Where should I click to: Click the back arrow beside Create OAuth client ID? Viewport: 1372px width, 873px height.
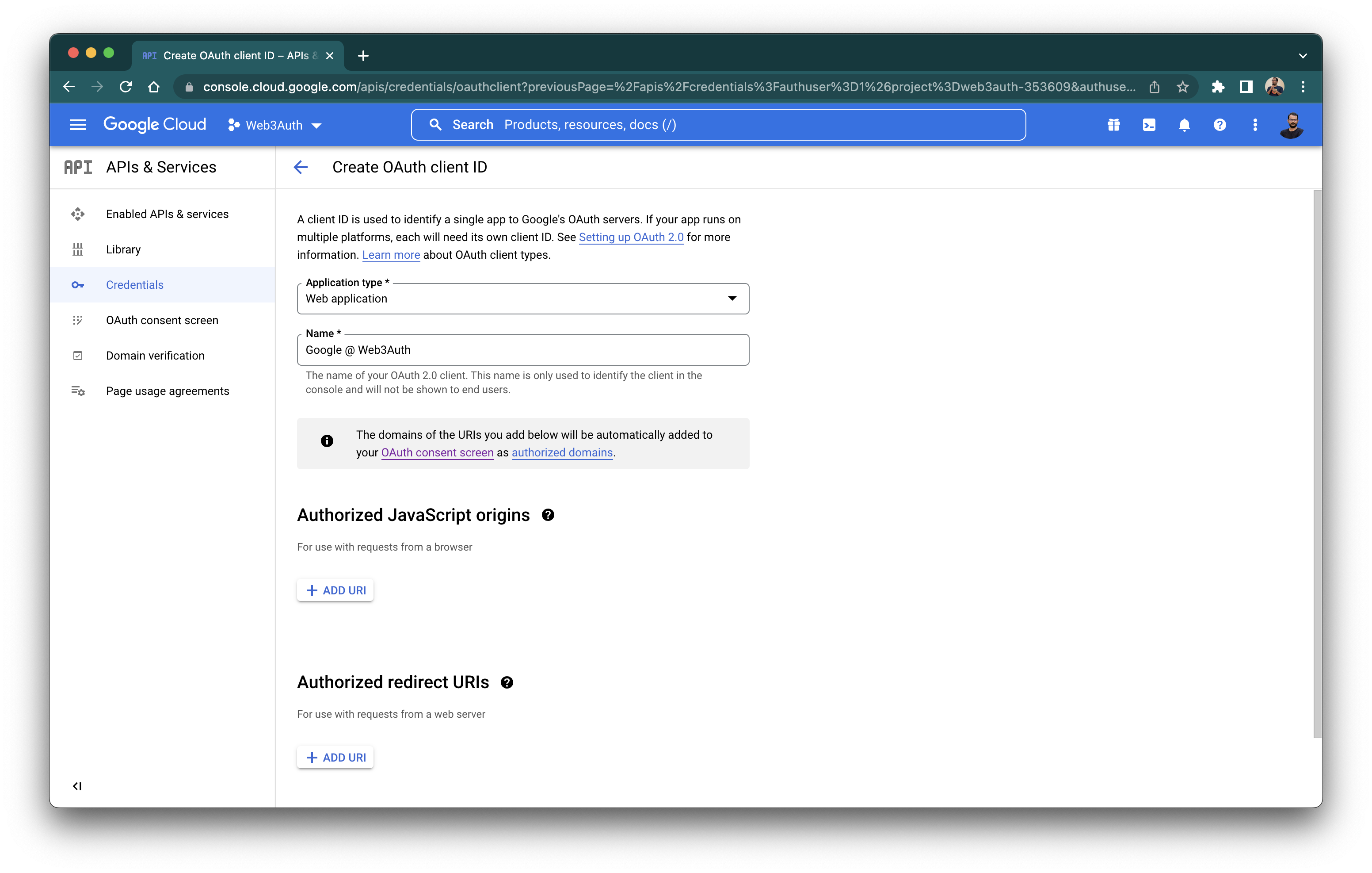pos(301,167)
